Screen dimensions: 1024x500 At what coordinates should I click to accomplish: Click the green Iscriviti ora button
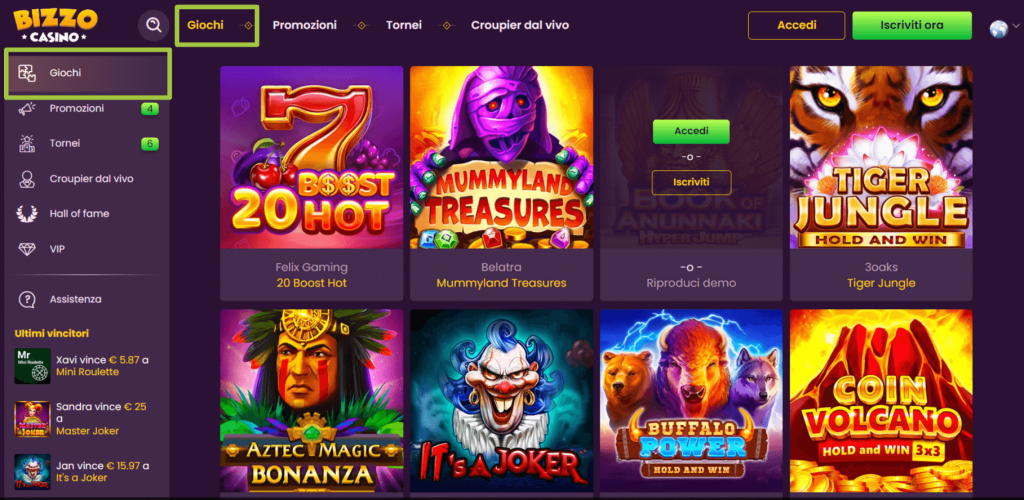(911, 25)
